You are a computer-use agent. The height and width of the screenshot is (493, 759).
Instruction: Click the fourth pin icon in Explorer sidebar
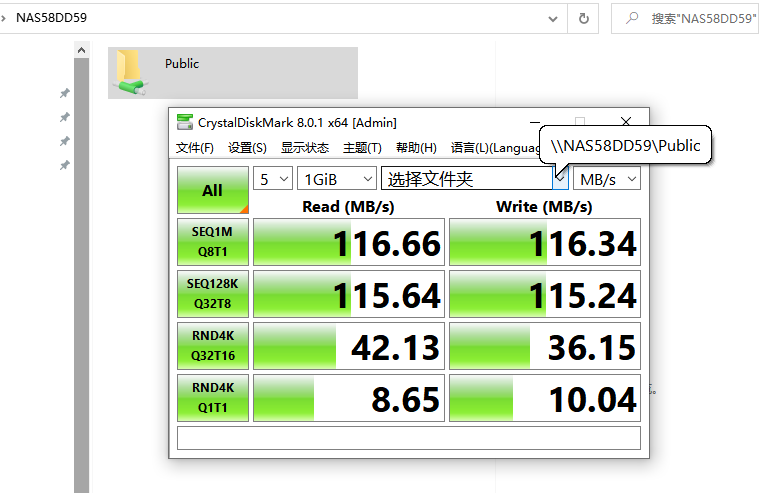tap(64, 166)
